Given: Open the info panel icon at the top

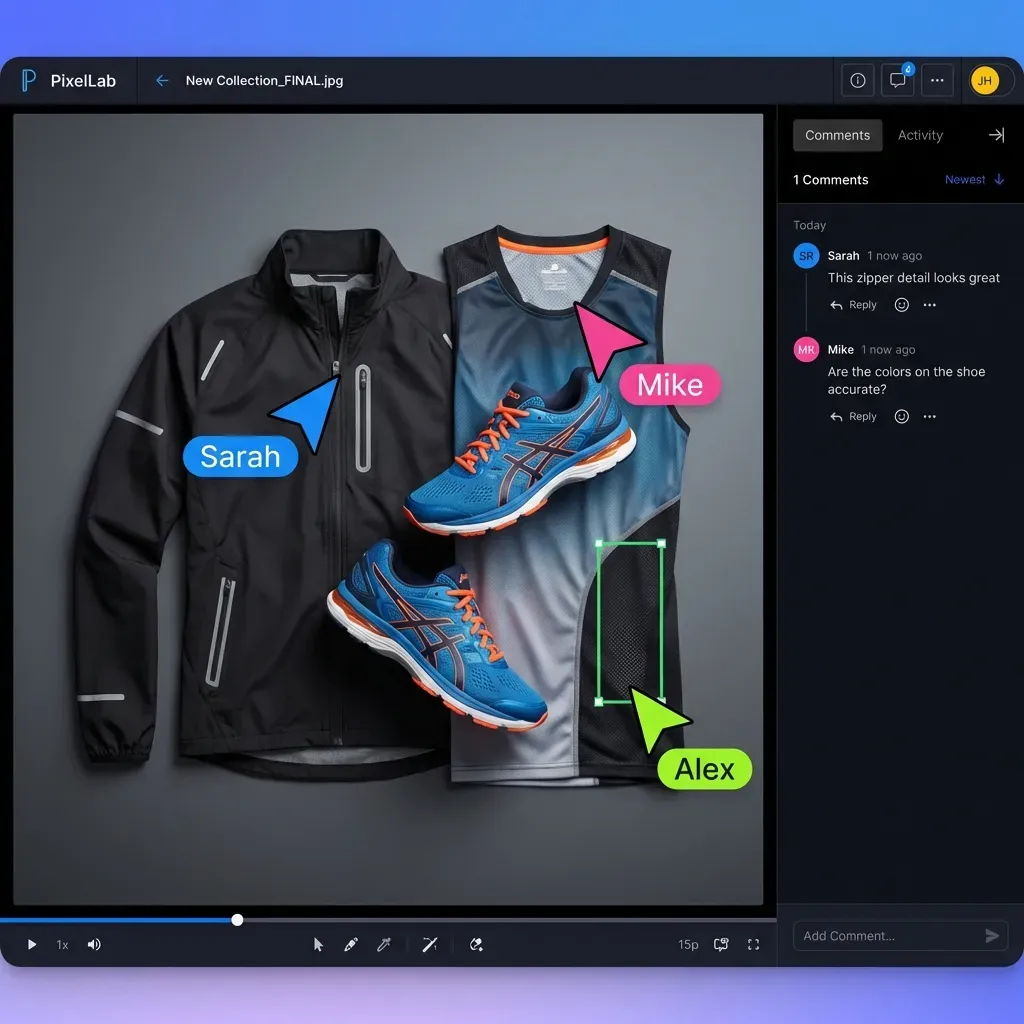Looking at the screenshot, I should [857, 80].
